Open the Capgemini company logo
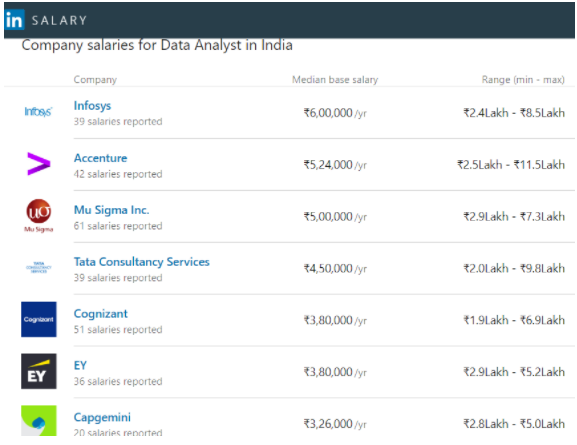 point(39,420)
